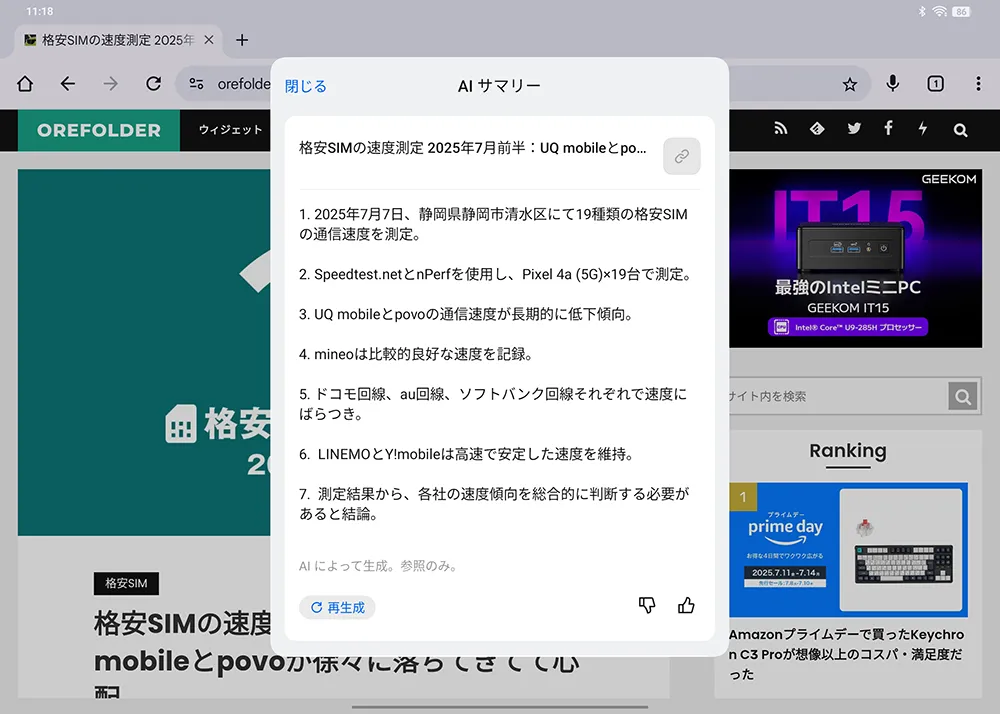Click the wifi status icon
The image size is (1000, 714).
(939, 11)
